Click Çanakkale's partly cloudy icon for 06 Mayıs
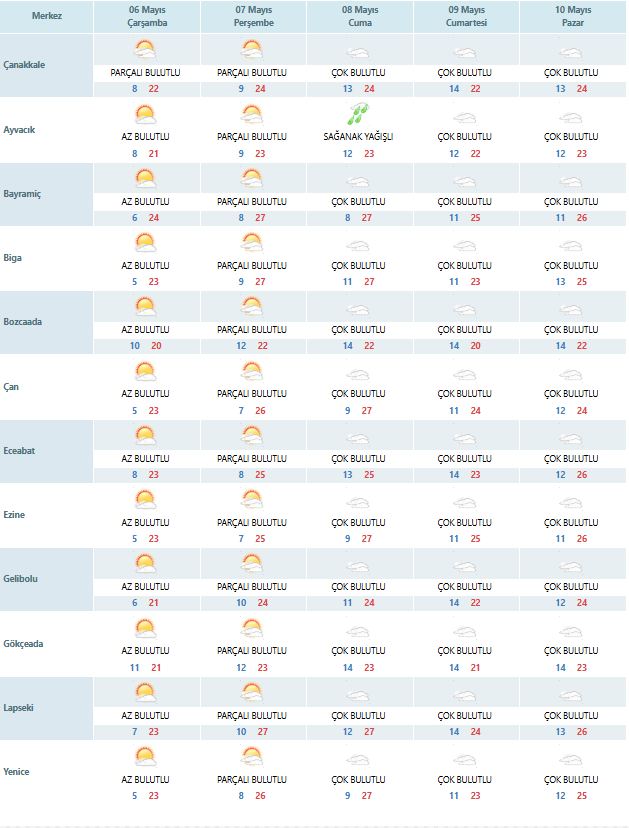Viewport: 629px width, 828px height. point(145,50)
